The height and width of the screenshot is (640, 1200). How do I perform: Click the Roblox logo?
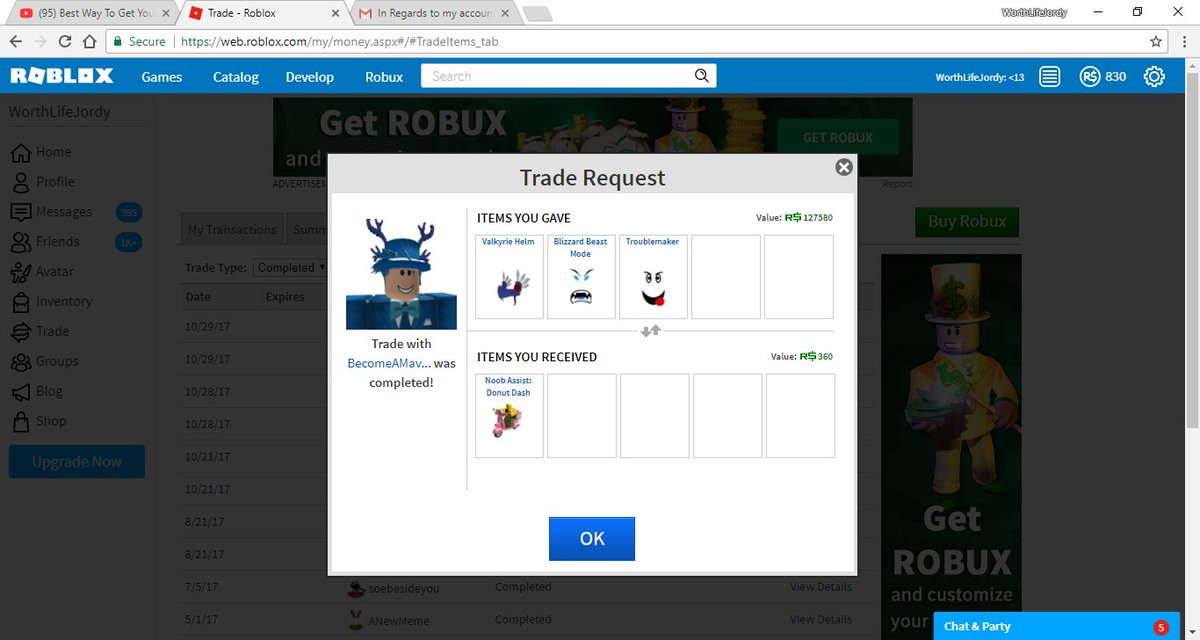(62, 76)
